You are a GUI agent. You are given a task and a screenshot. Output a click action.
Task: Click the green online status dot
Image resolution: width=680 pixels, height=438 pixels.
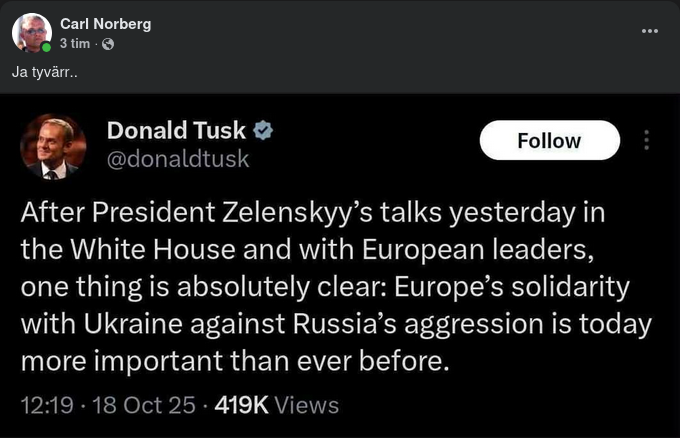tap(46, 47)
